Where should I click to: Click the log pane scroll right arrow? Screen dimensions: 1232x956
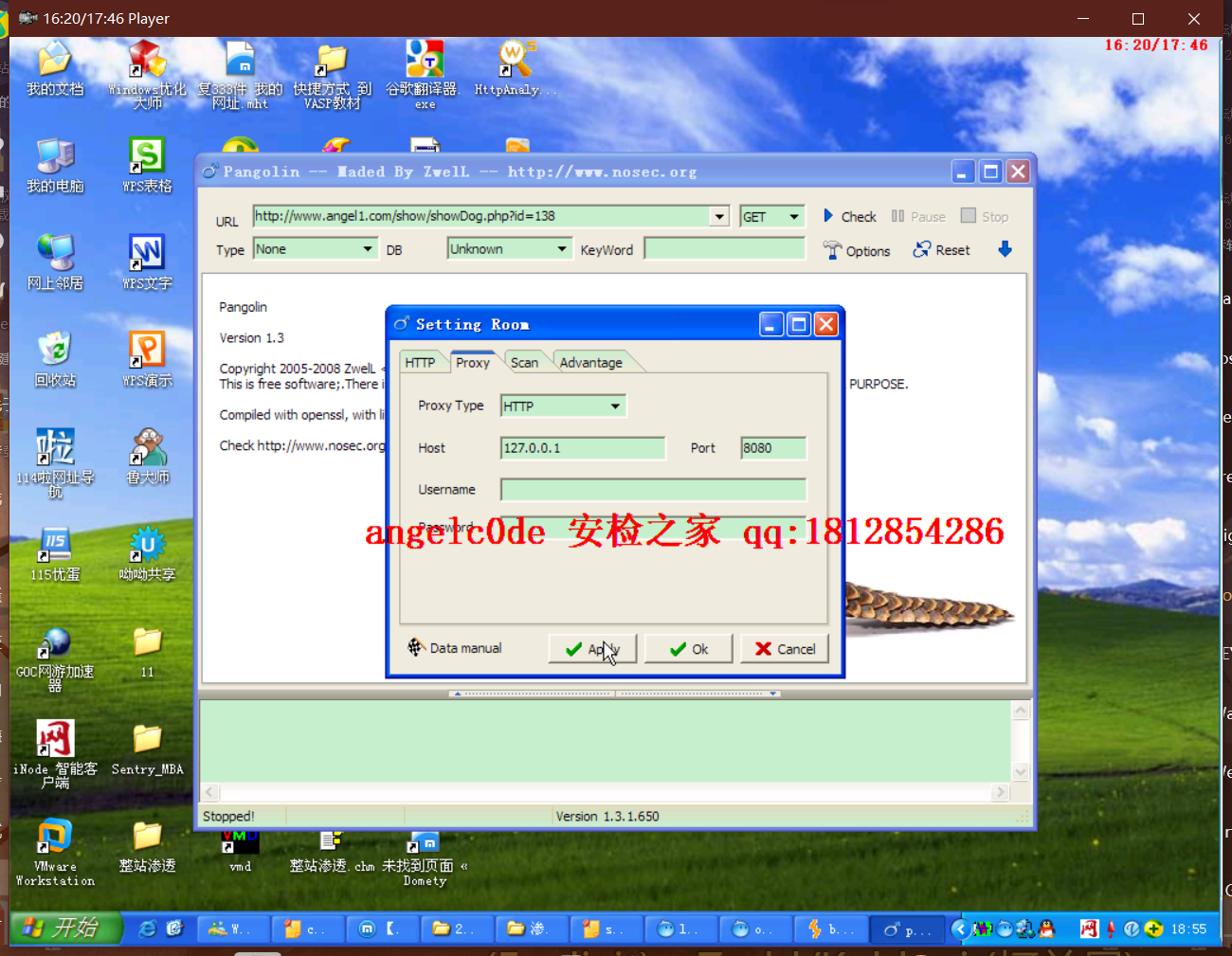click(1001, 792)
